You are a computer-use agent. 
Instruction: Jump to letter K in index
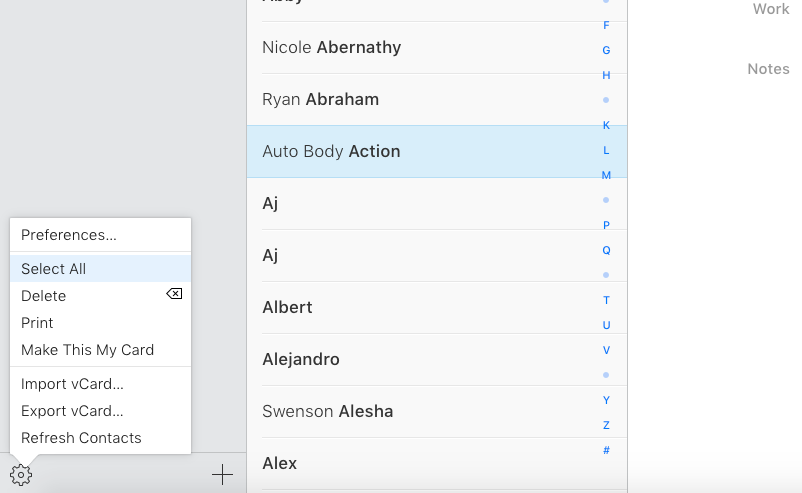point(606,125)
